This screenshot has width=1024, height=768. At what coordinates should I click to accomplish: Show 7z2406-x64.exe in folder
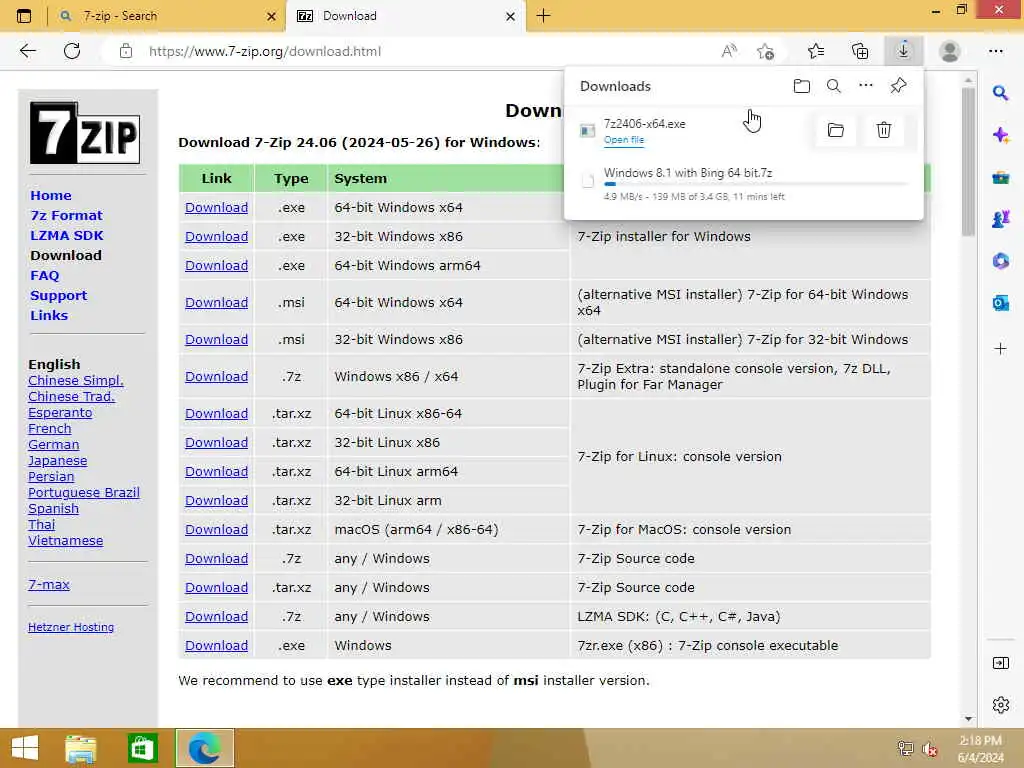pyautogui.click(x=836, y=130)
